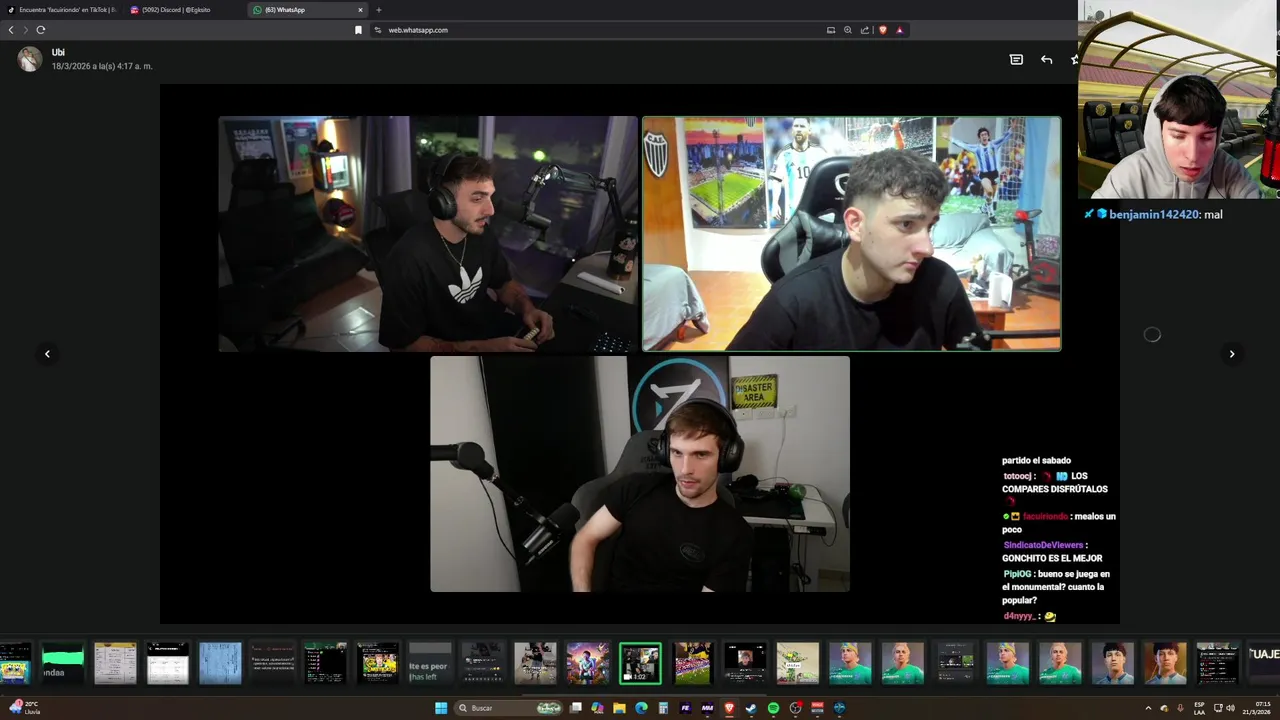Click username SindicatoDeViewers in stream chat
1280x720 pixels.
[x=1043, y=545]
